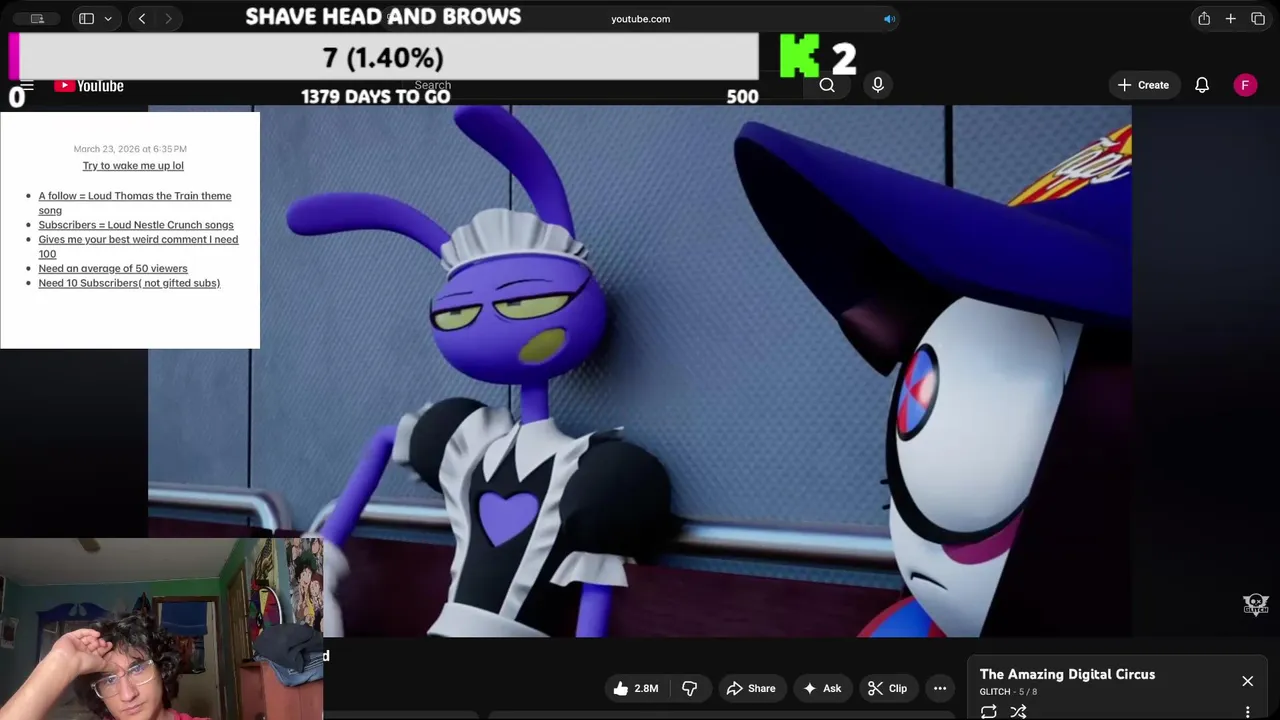Viewport: 1280px width, 720px height.
Task: Click the March 23, 2026 note date
Action: point(130,149)
